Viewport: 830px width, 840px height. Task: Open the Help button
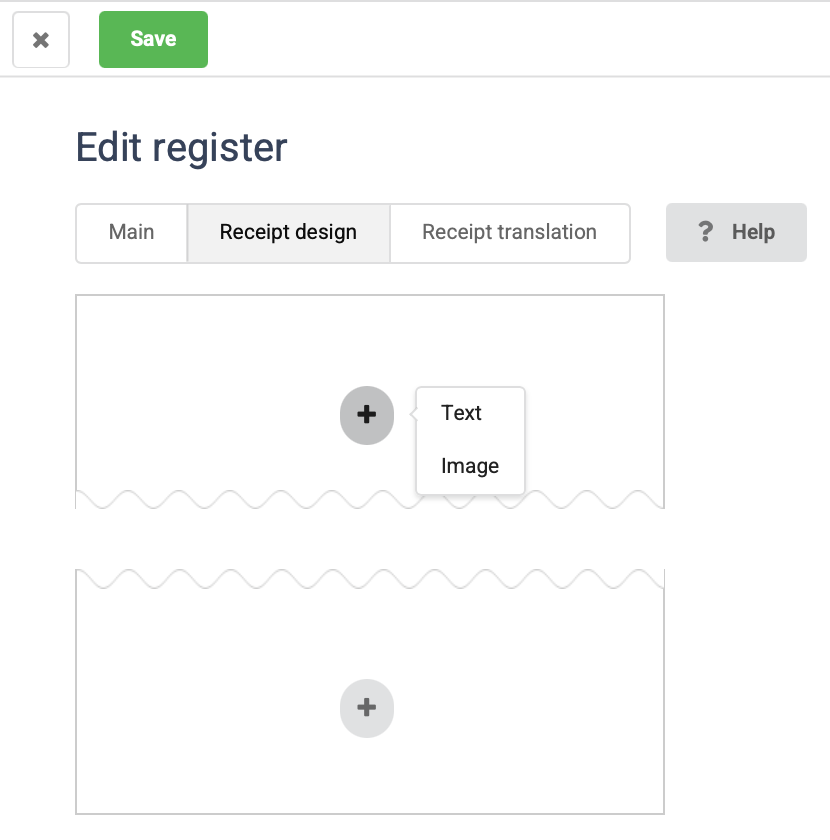pyautogui.click(x=736, y=233)
